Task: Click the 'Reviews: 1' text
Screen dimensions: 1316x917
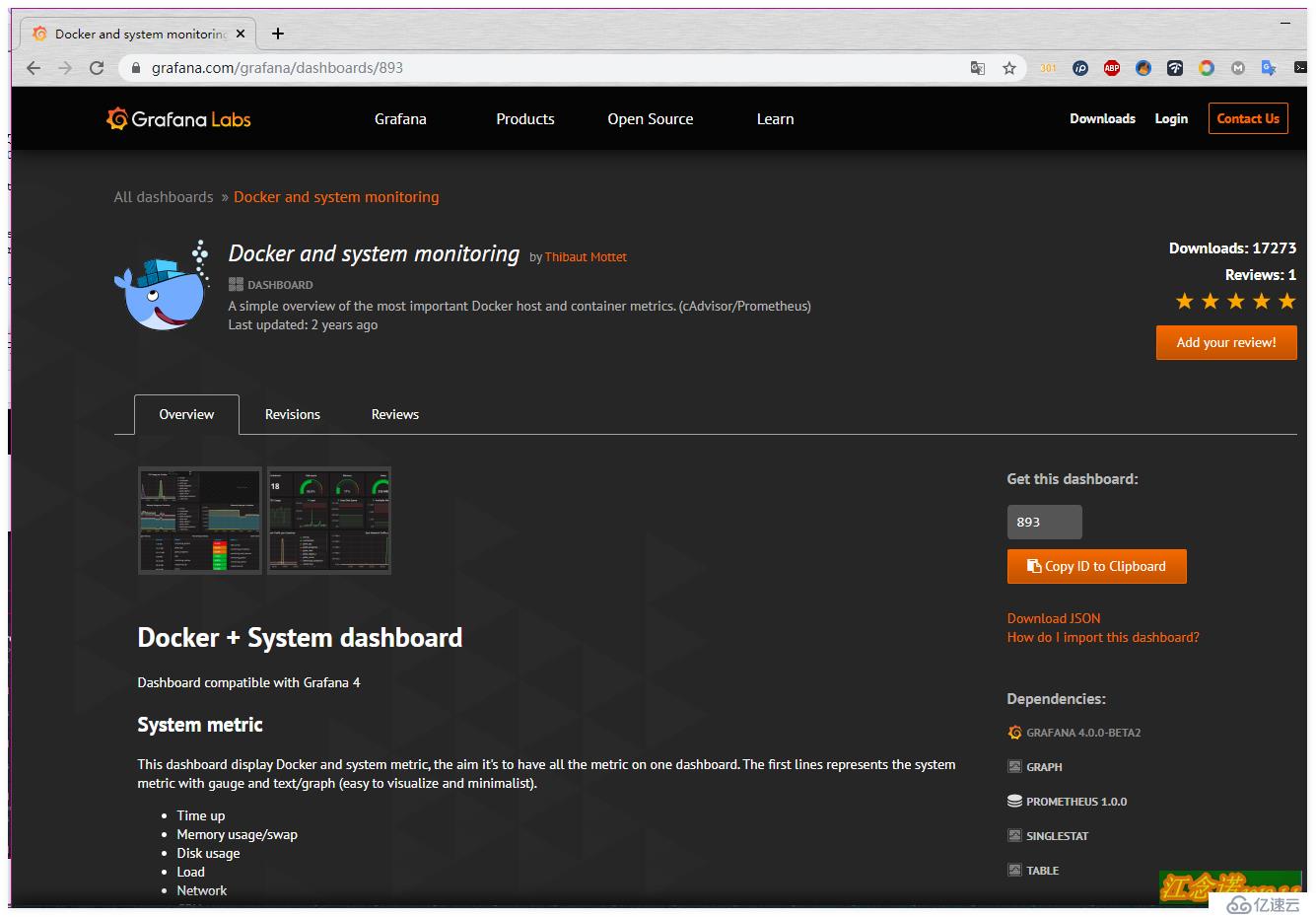Action: coord(1261,275)
